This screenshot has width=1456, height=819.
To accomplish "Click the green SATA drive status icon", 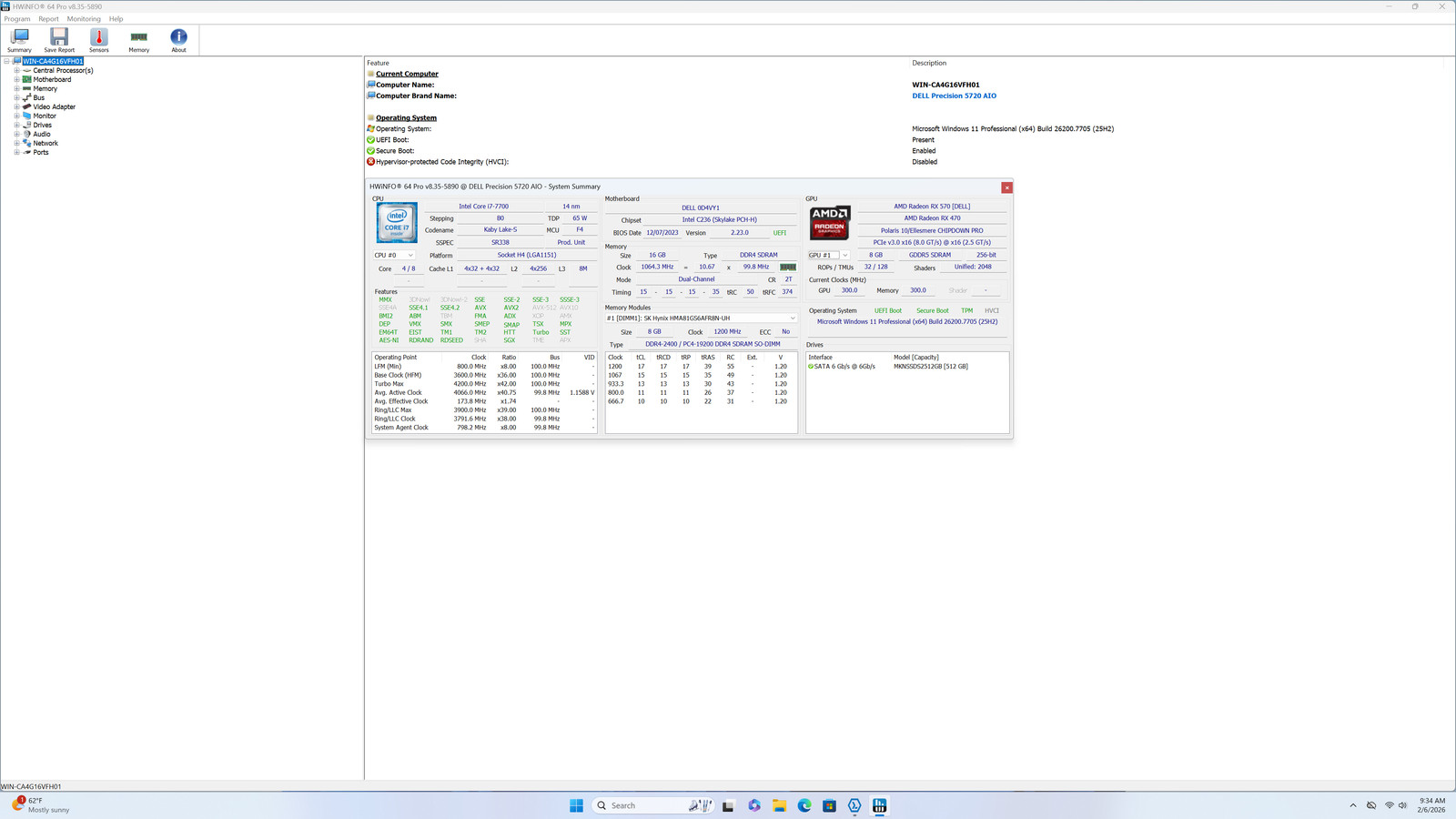I will click(x=811, y=367).
